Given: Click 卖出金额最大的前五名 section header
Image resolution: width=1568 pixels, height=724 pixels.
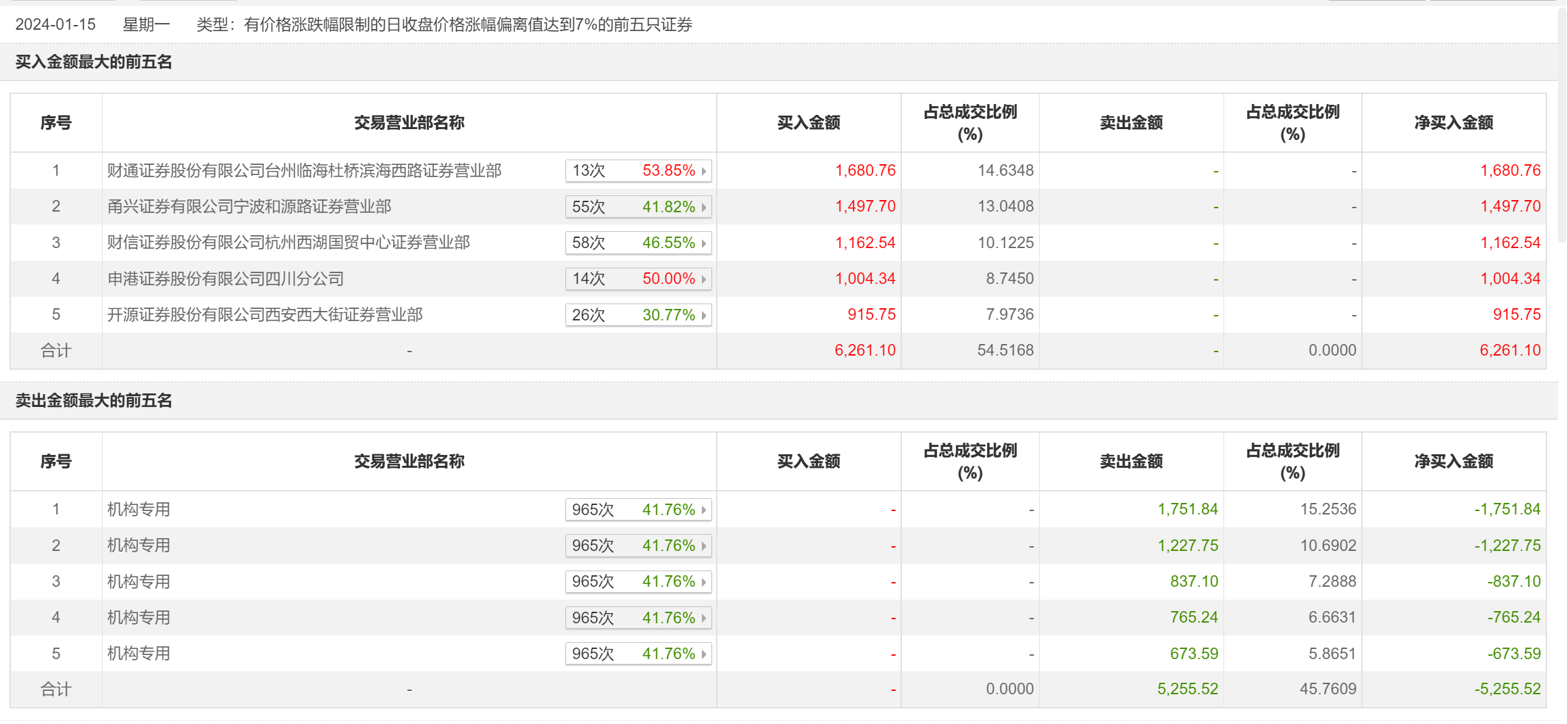Looking at the screenshot, I should tap(94, 401).
